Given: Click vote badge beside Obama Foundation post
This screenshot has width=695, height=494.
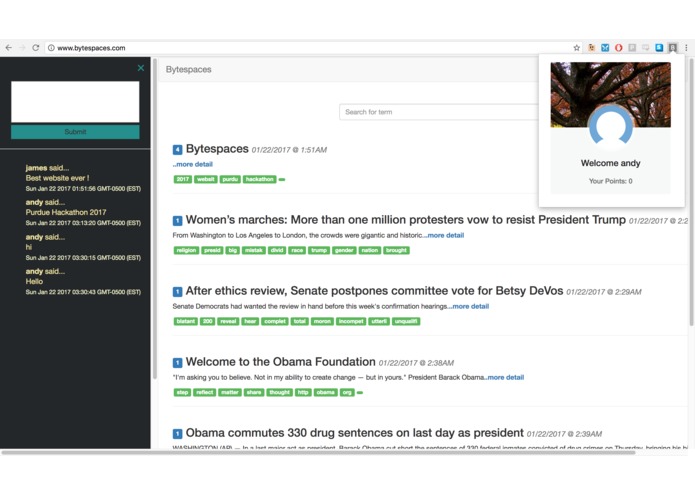Looking at the screenshot, I should pyautogui.click(x=177, y=363).
